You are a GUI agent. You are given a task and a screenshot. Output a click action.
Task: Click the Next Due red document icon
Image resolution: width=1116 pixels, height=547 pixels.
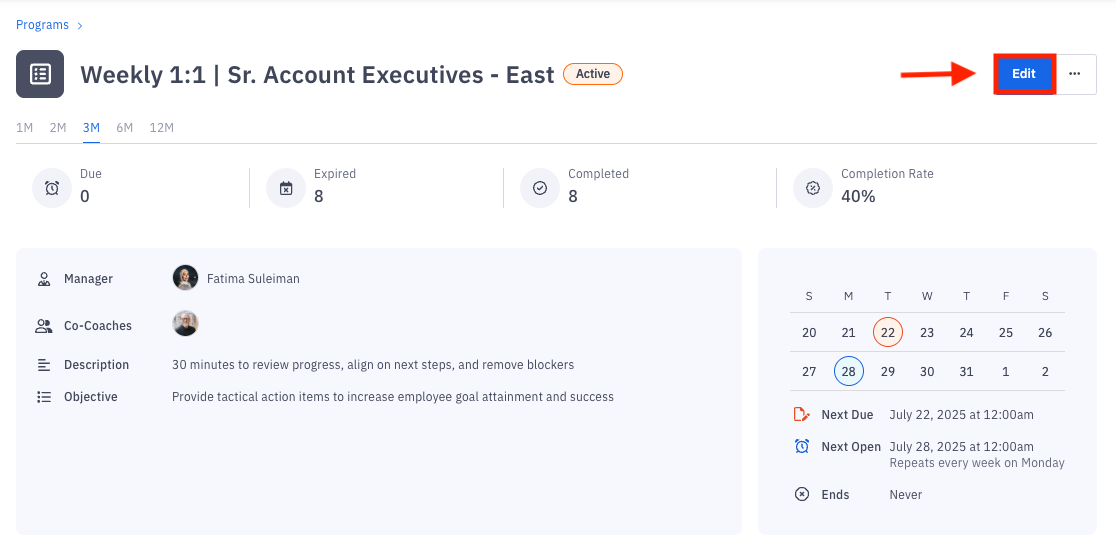802,414
